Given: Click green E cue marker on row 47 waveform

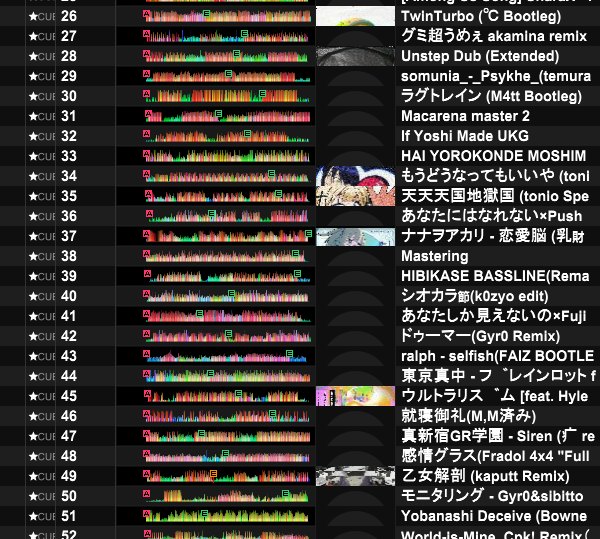Looking at the screenshot, I should [x=201, y=433].
